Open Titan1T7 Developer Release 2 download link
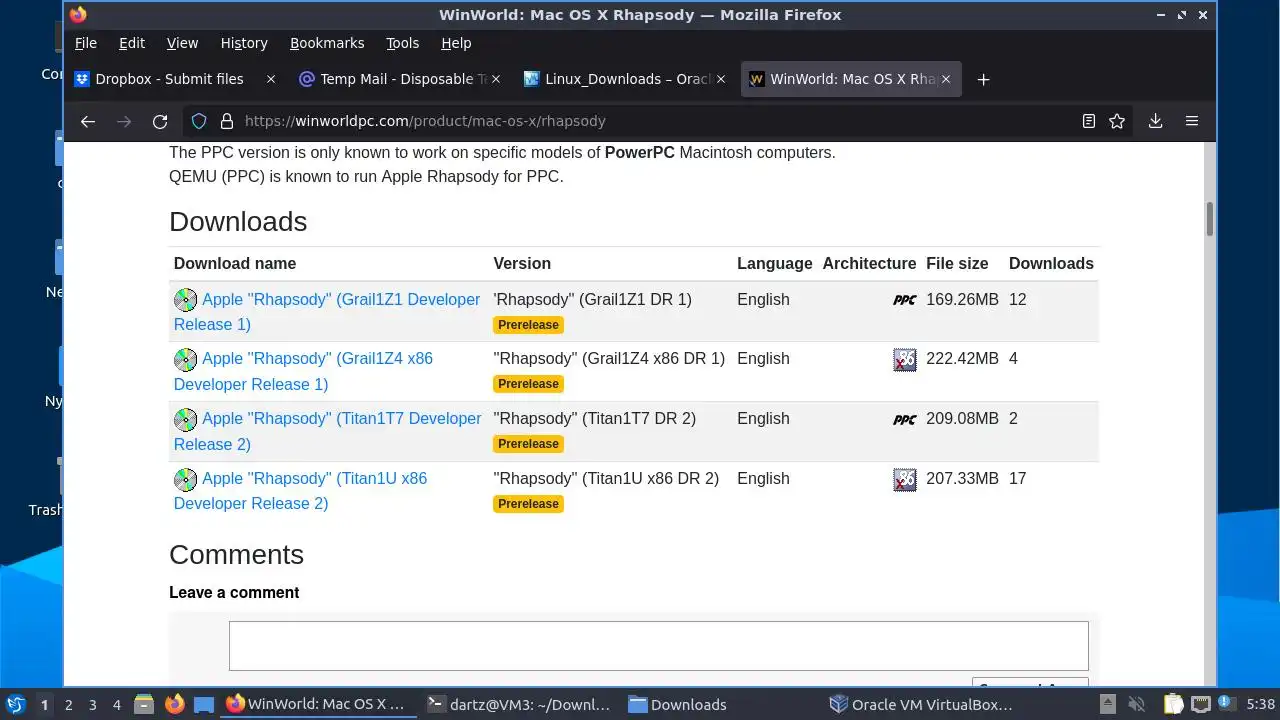The width and height of the screenshot is (1280, 720). click(328, 431)
